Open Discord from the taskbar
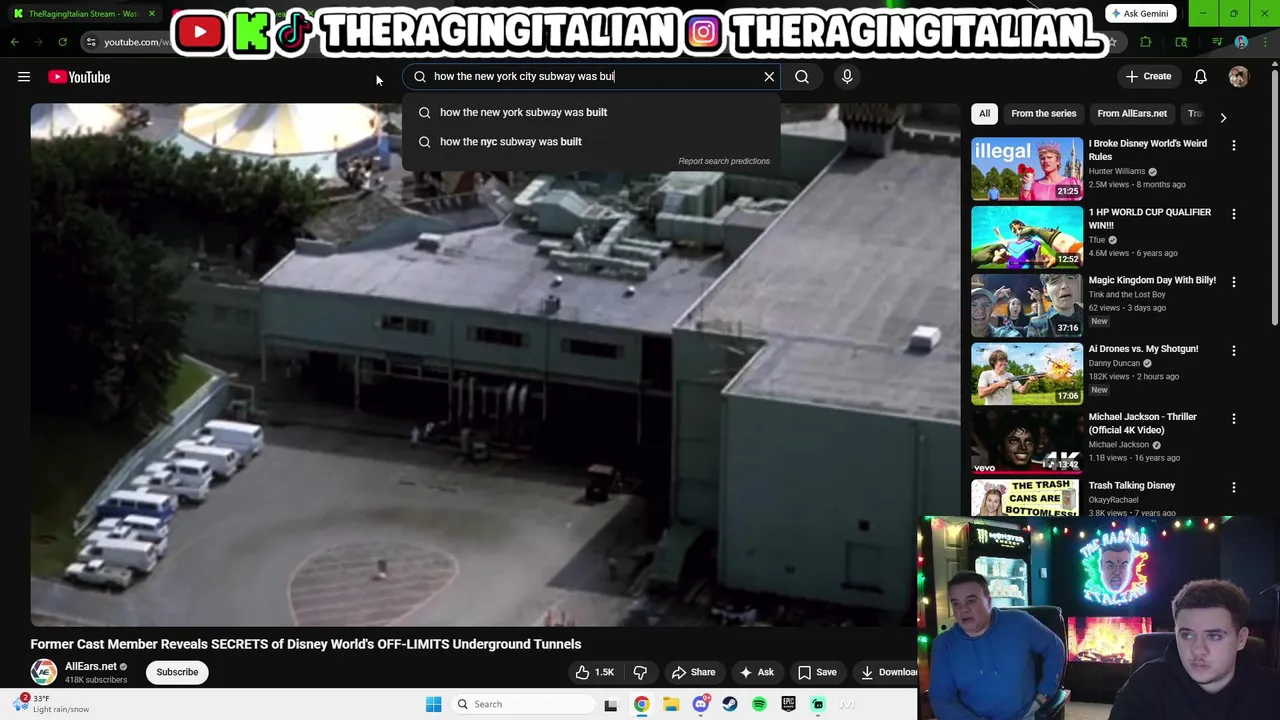 (700, 705)
